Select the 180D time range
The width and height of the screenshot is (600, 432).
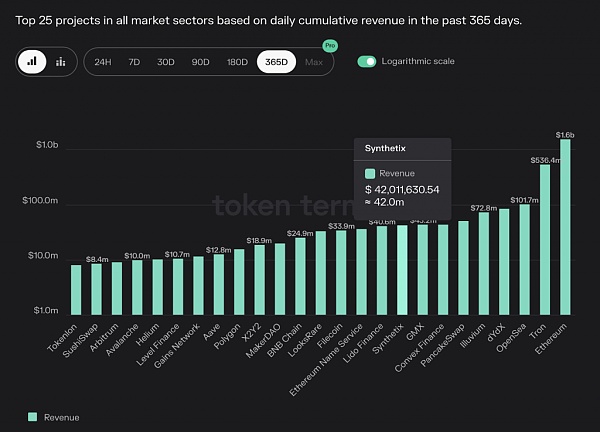237,62
